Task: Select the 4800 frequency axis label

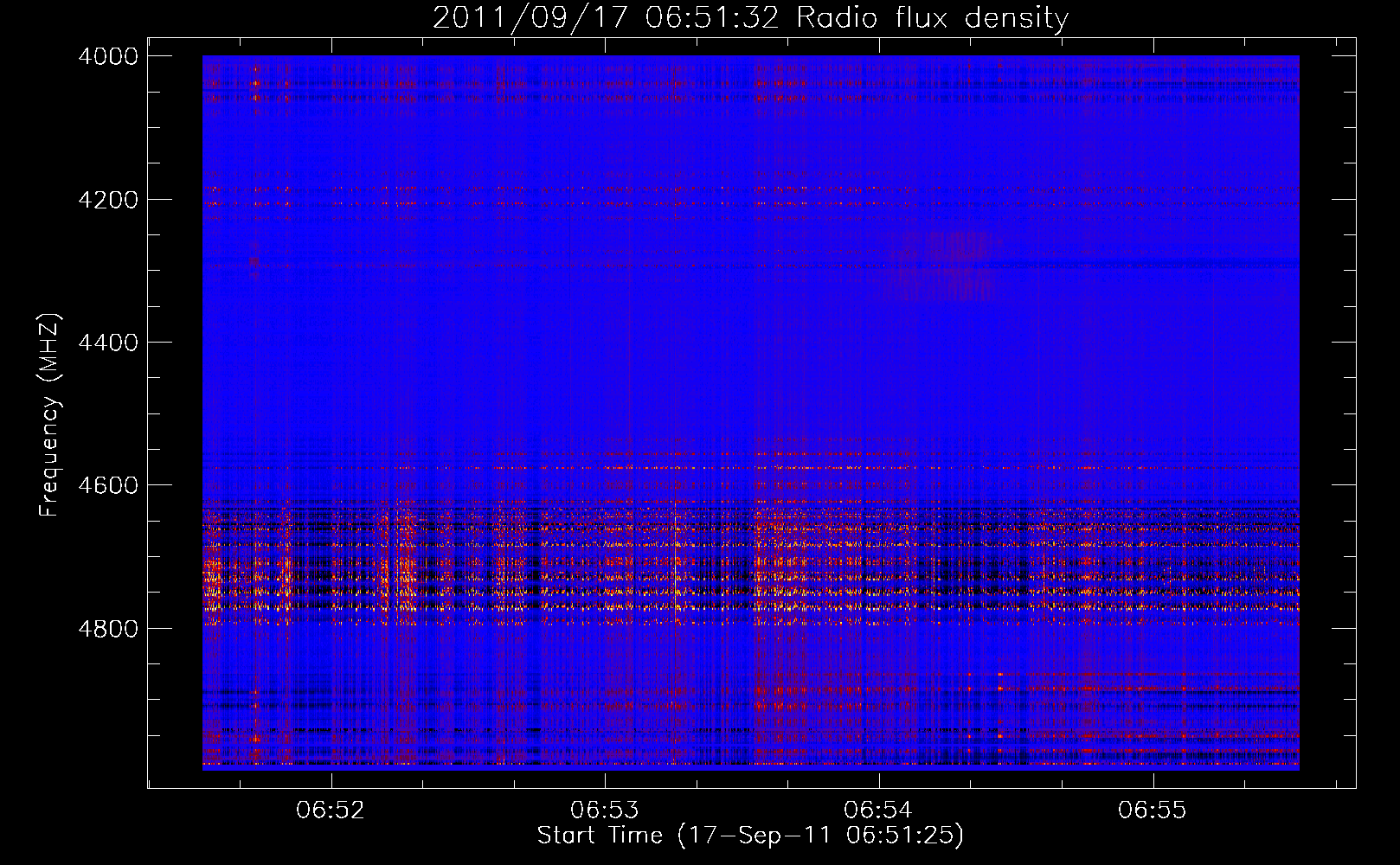Action: point(108,629)
